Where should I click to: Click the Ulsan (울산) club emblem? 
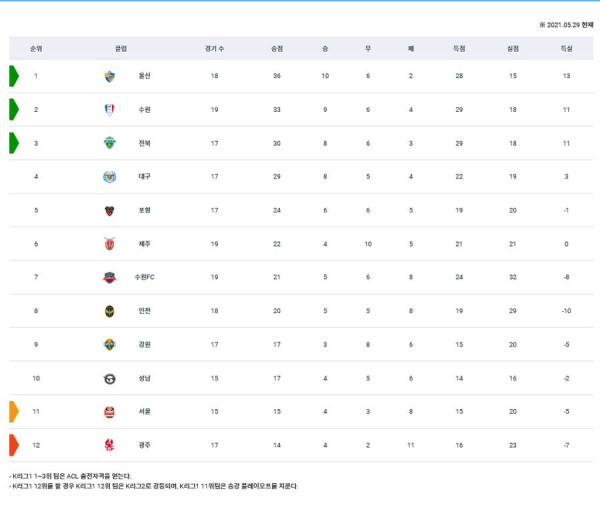pyautogui.click(x=109, y=76)
